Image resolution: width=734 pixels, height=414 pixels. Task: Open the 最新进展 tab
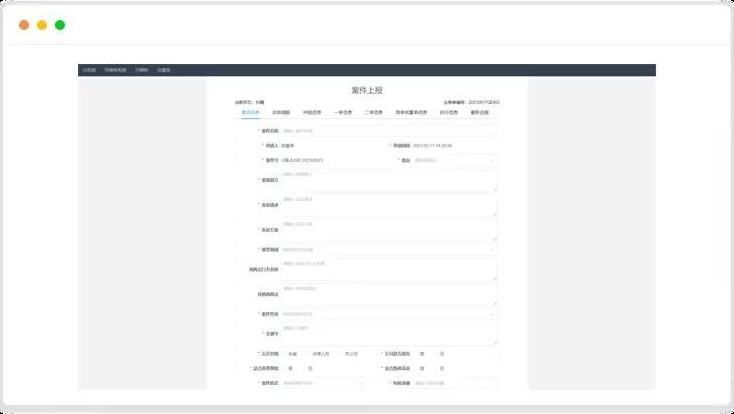point(479,112)
